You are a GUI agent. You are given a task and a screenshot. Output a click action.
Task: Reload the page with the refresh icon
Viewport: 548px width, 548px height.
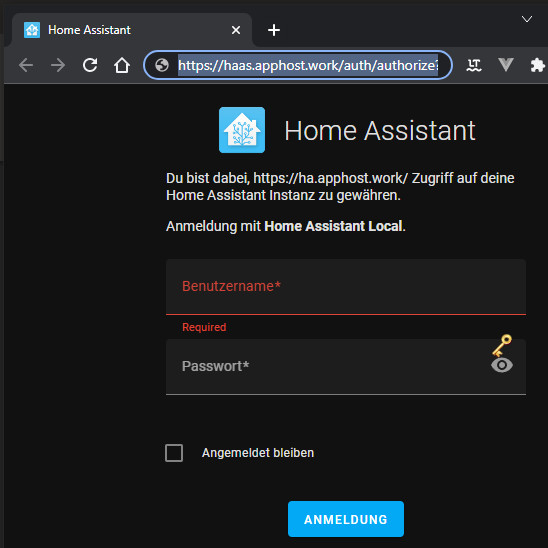coord(90,65)
